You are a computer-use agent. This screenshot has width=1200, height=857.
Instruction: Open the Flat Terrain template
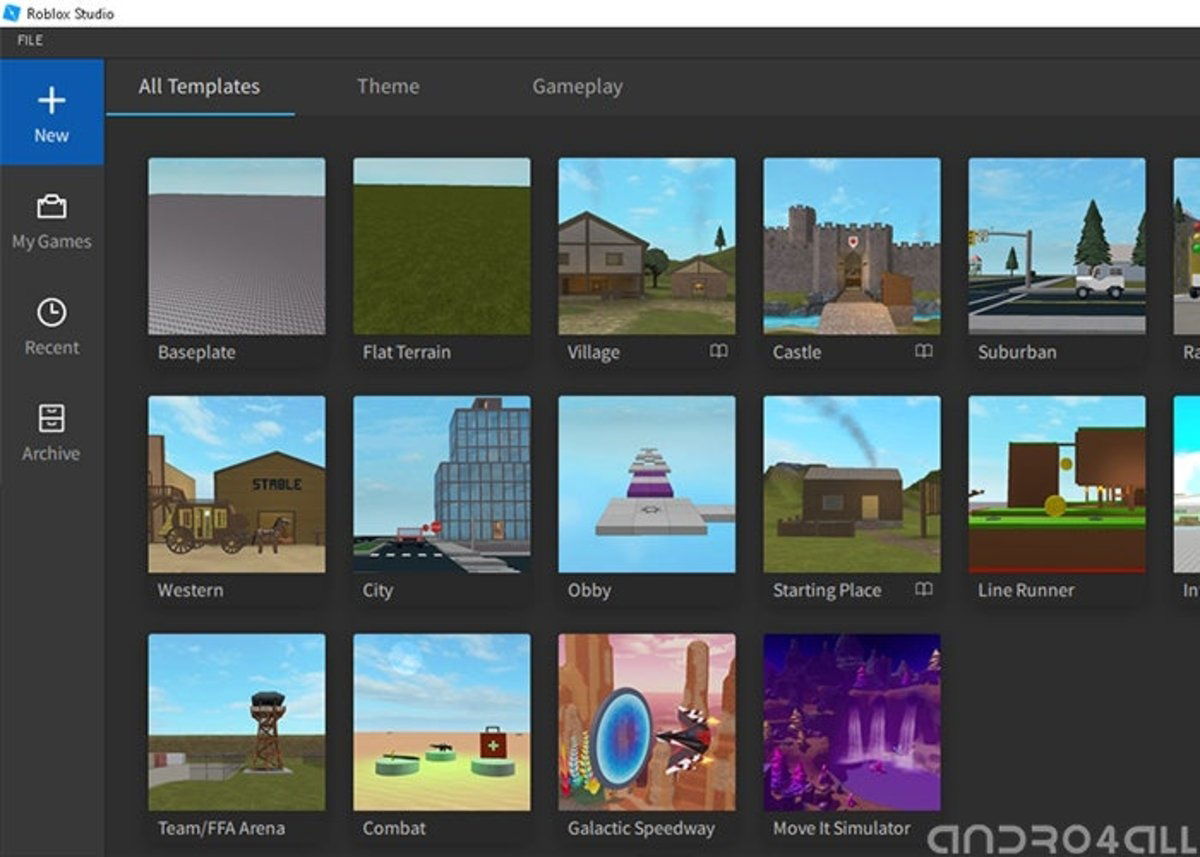[x=440, y=250]
